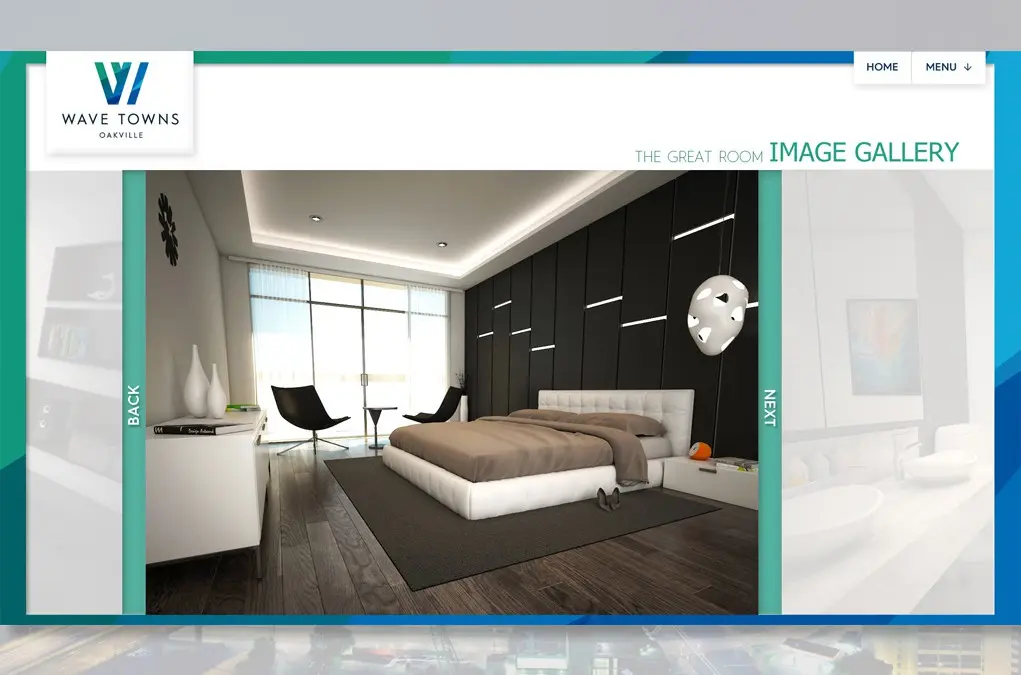1021x675 pixels.
Task: Expand the MENU dropdown
Action: point(949,67)
